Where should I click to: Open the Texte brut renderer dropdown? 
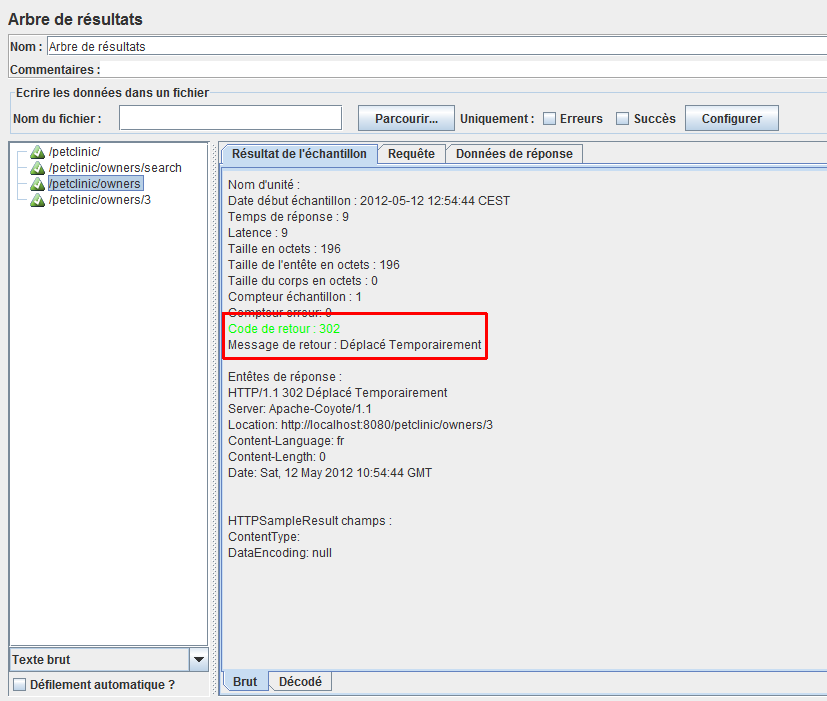point(198,660)
